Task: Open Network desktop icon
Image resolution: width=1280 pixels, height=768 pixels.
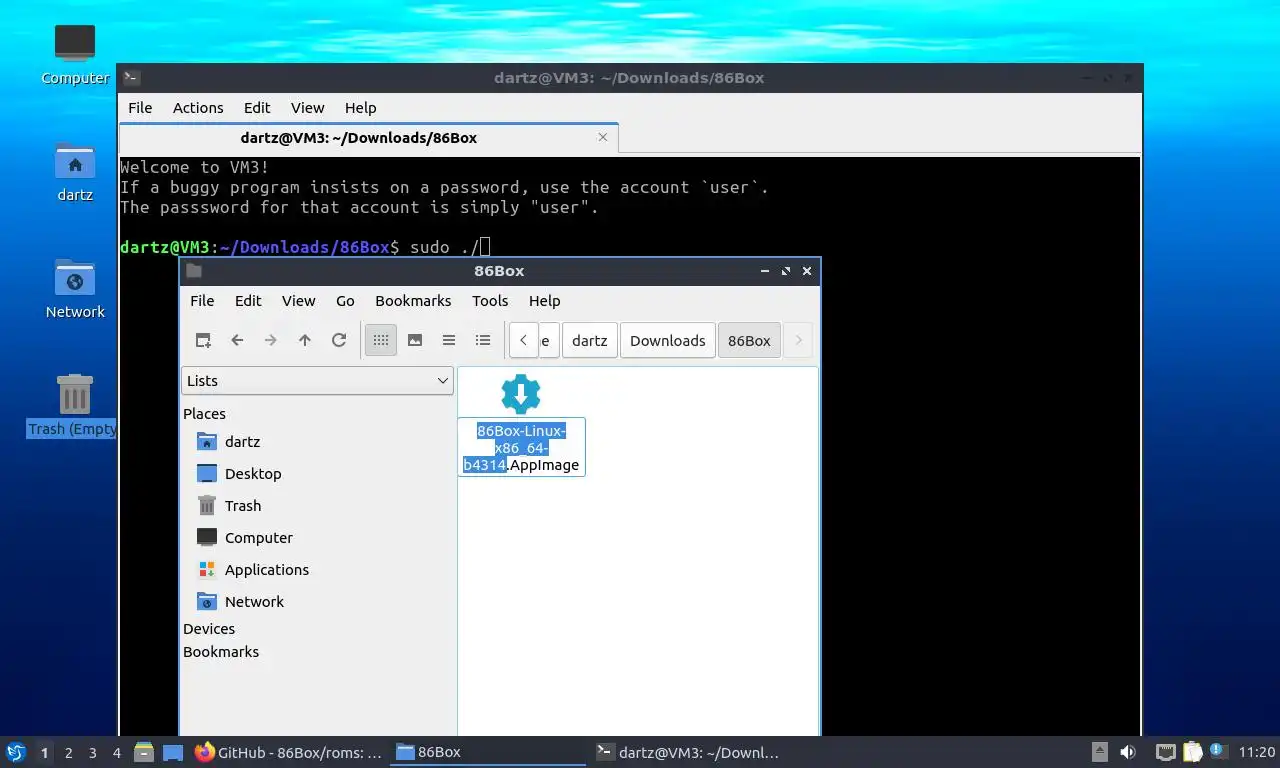Action: click(x=75, y=289)
